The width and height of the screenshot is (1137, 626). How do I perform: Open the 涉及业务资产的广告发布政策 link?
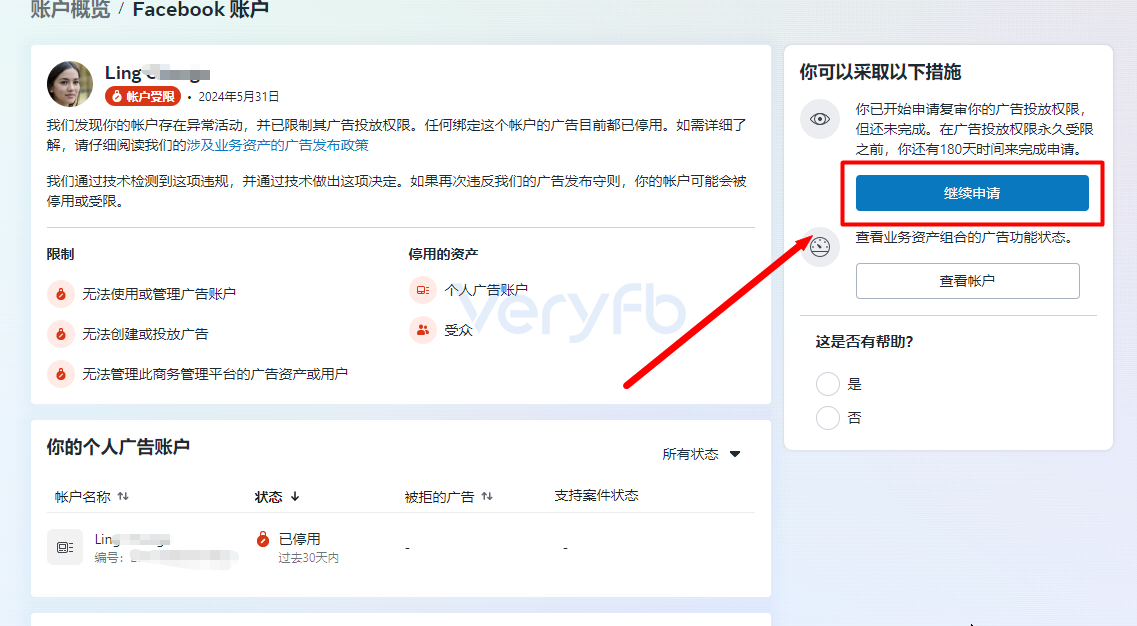[278, 145]
